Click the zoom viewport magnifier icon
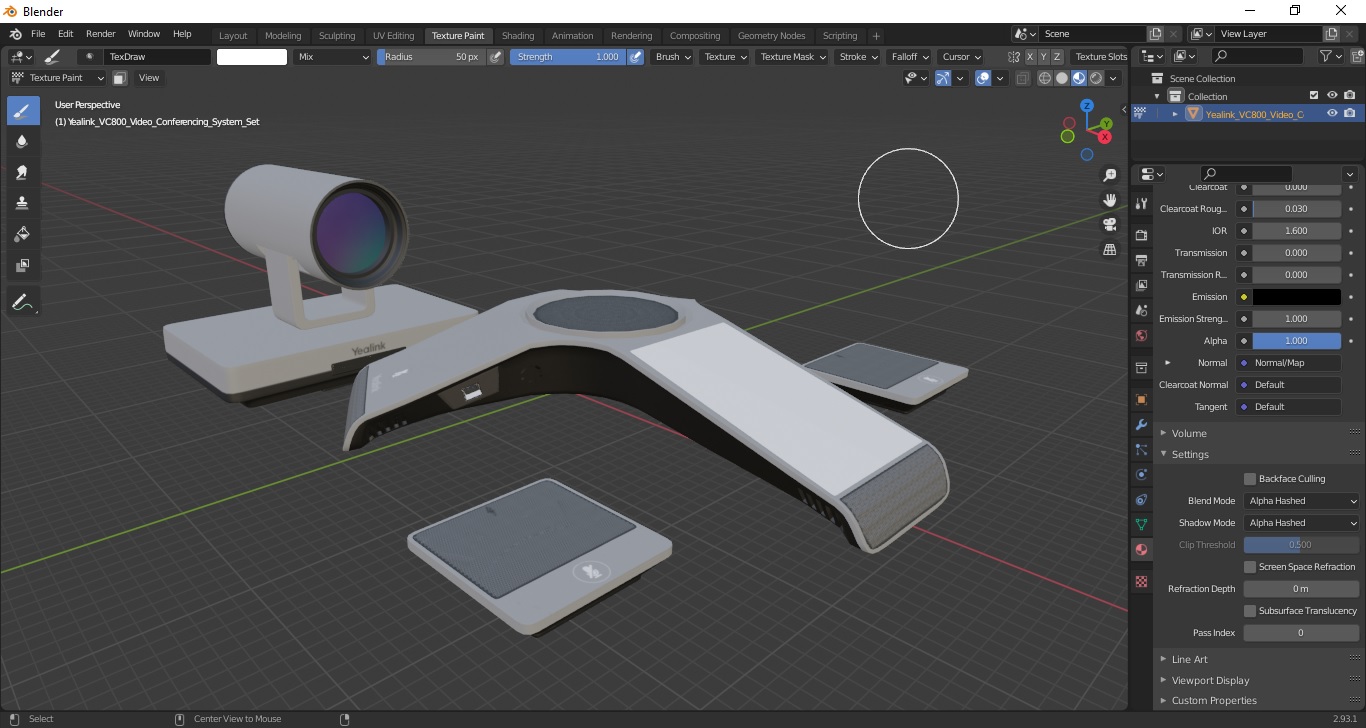1366x728 pixels. pyautogui.click(x=1109, y=175)
